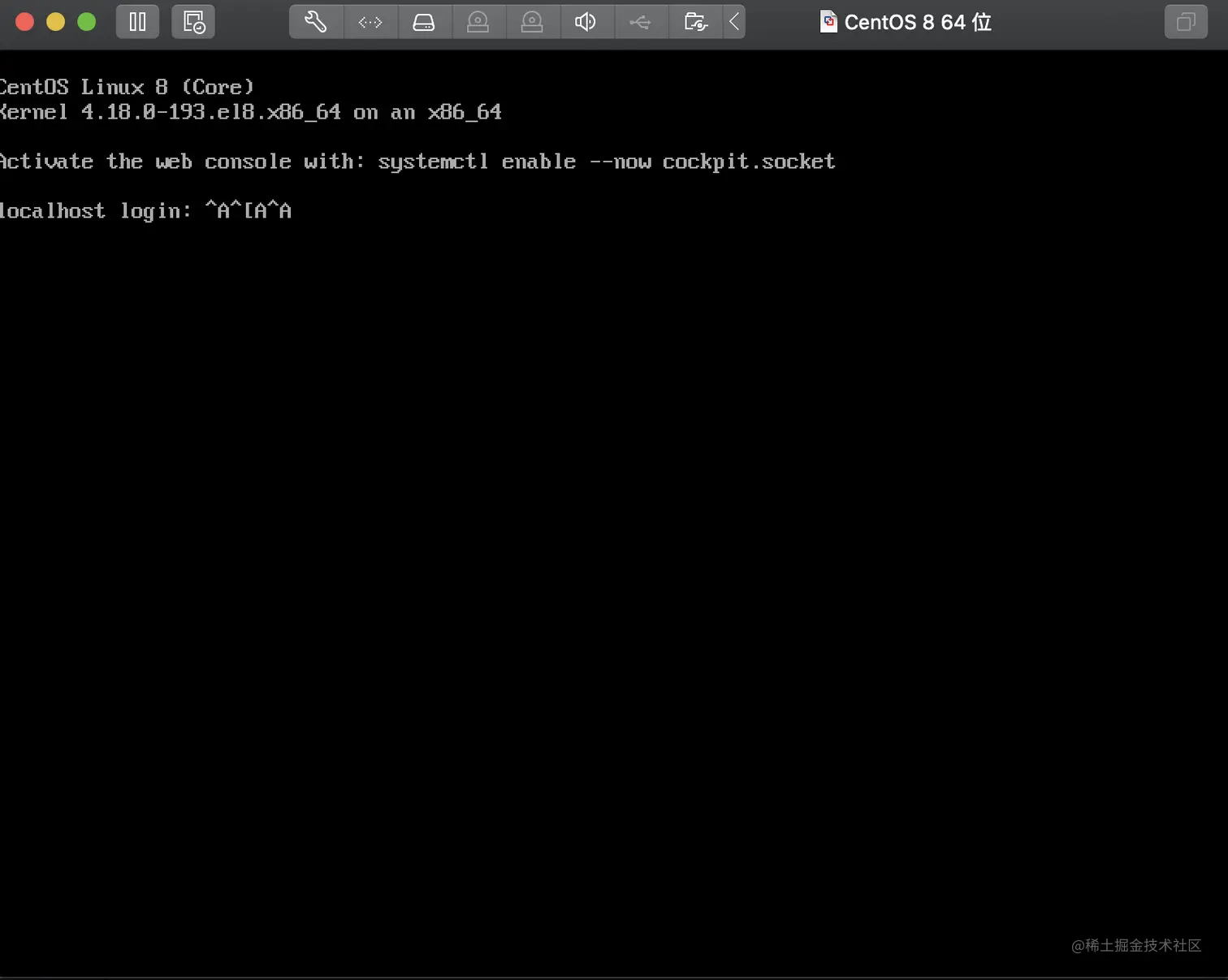Click the window title "CentOS 8 64 位"
This screenshot has width=1228, height=980.
click(918, 22)
